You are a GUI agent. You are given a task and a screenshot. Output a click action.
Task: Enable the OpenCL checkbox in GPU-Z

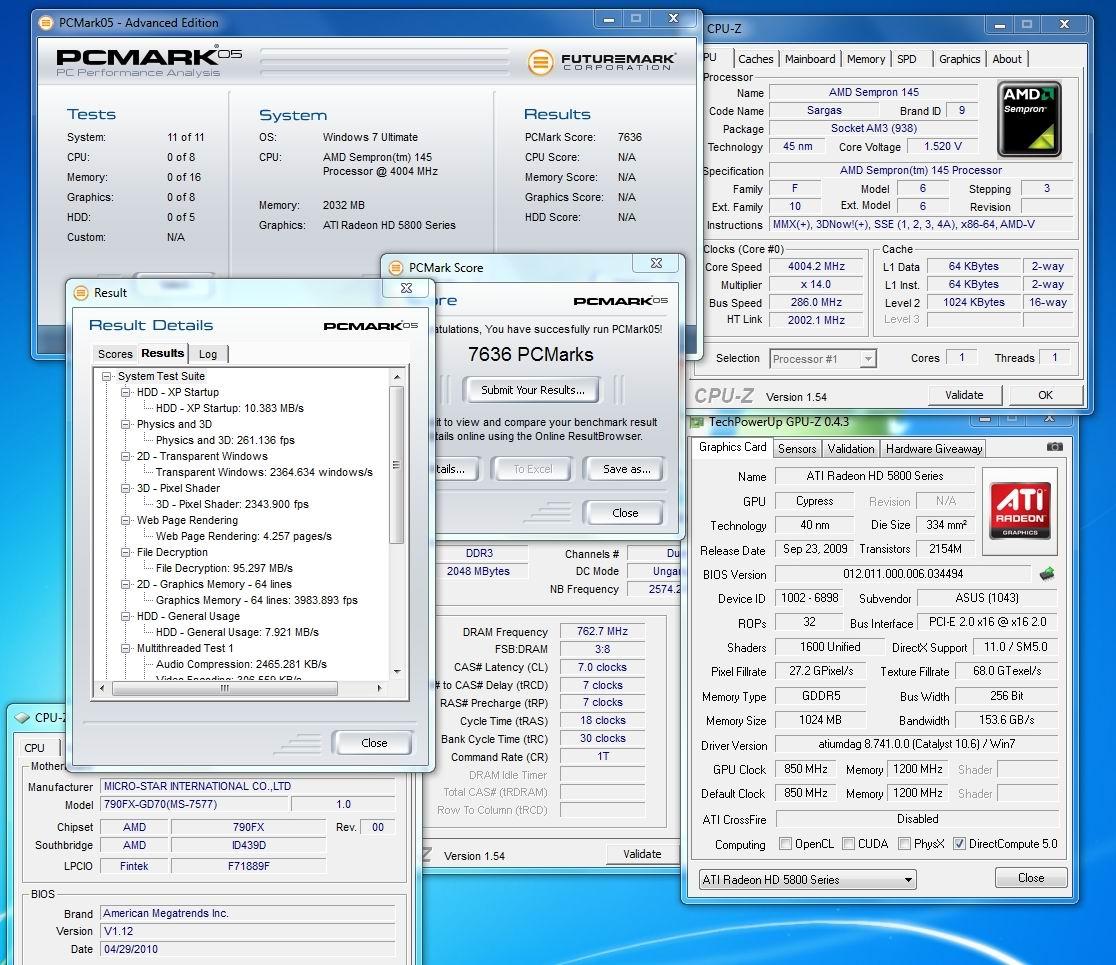click(x=785, y=843)
